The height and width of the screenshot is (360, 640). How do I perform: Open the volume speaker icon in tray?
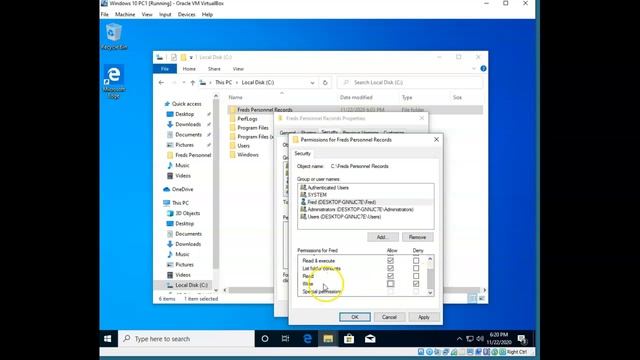coord(480,339)
